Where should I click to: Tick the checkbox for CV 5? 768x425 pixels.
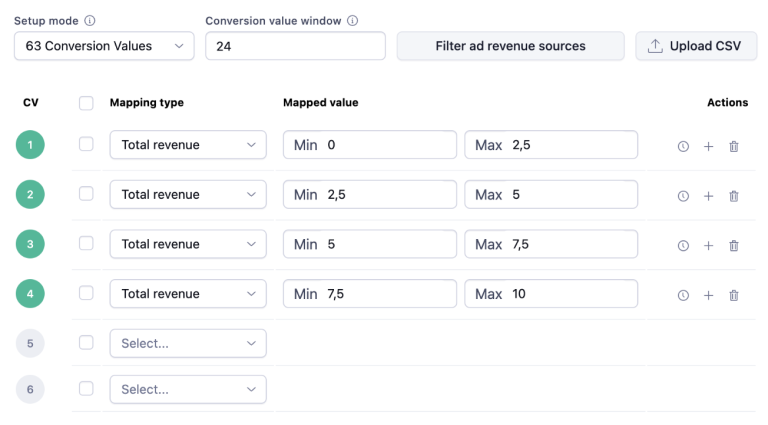coord(86,342)
